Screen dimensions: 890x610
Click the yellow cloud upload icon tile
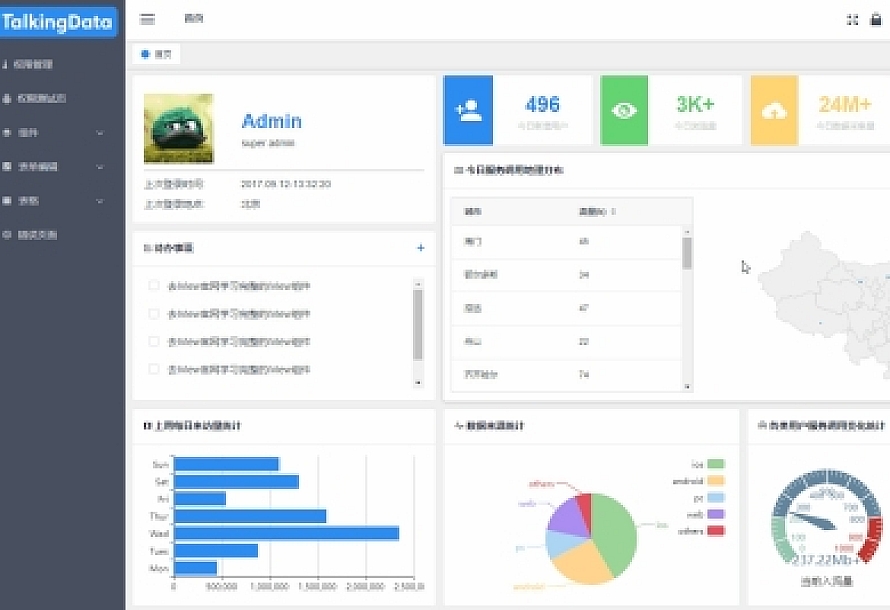[x=774, y=110]
